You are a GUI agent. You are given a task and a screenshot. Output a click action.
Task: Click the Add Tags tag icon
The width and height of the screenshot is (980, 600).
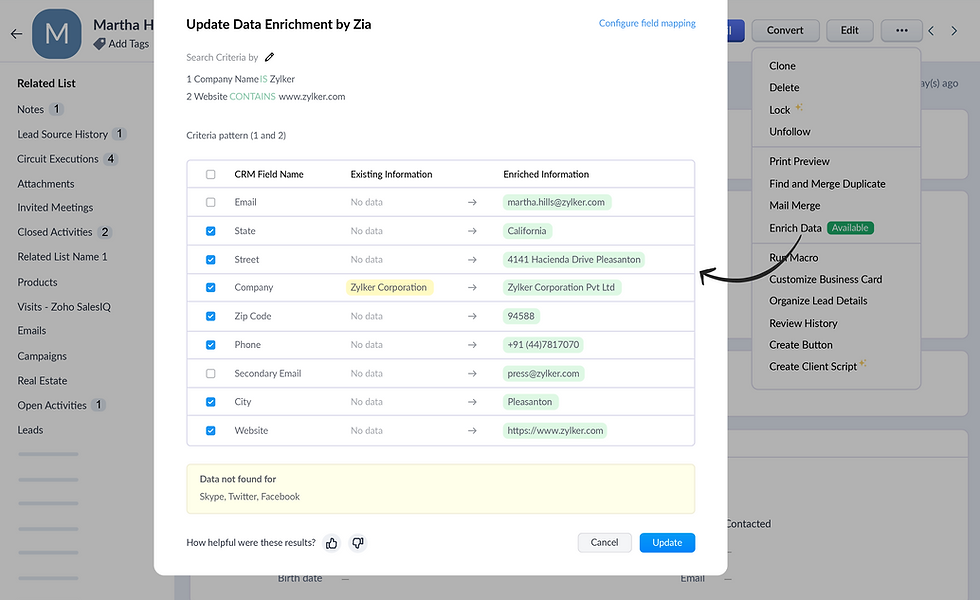(x=99, y=44)
